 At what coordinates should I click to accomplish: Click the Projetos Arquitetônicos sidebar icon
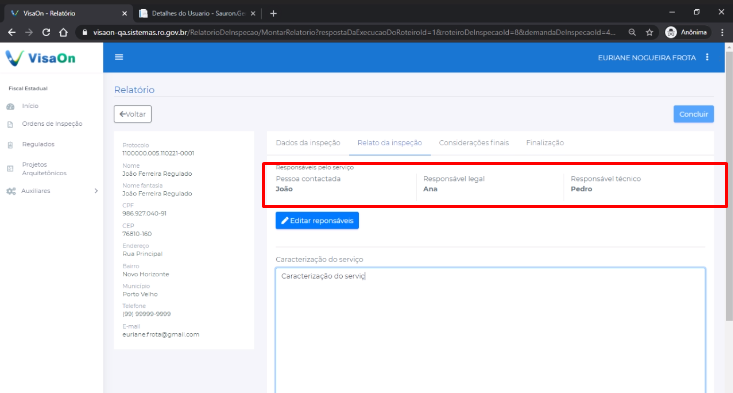click(x=10, y=169)
